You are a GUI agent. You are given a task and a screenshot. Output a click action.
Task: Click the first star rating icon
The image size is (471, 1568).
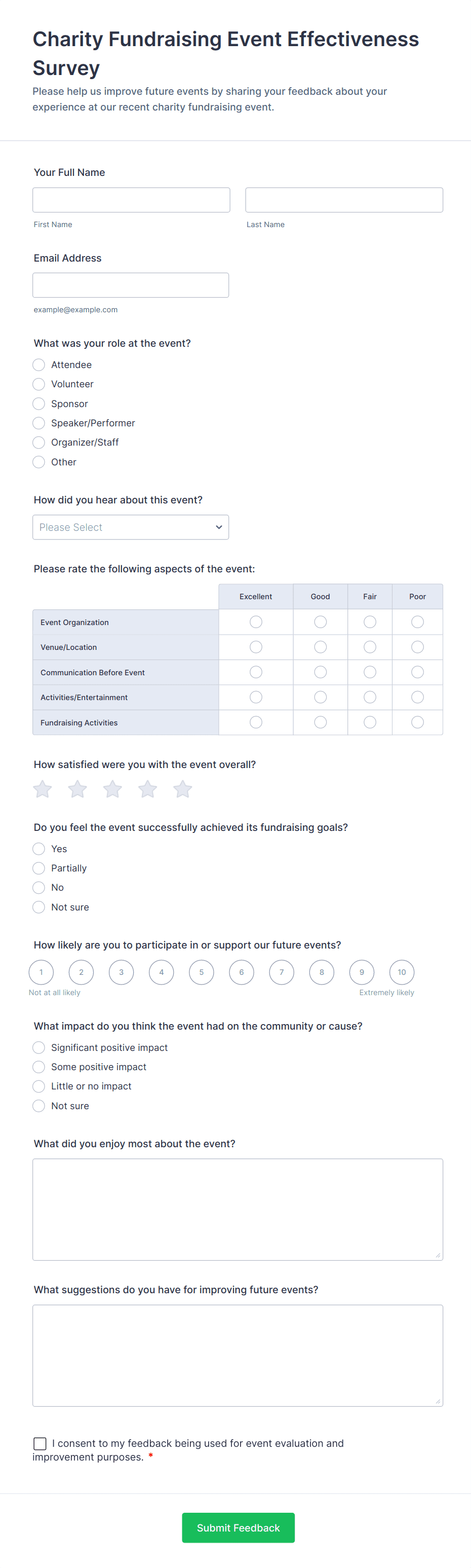point(43,789)
